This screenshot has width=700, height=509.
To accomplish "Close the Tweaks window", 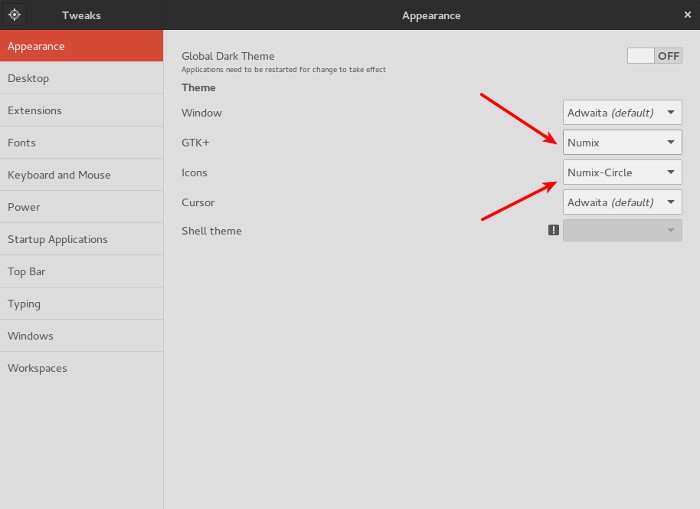I will coord(688,15).
